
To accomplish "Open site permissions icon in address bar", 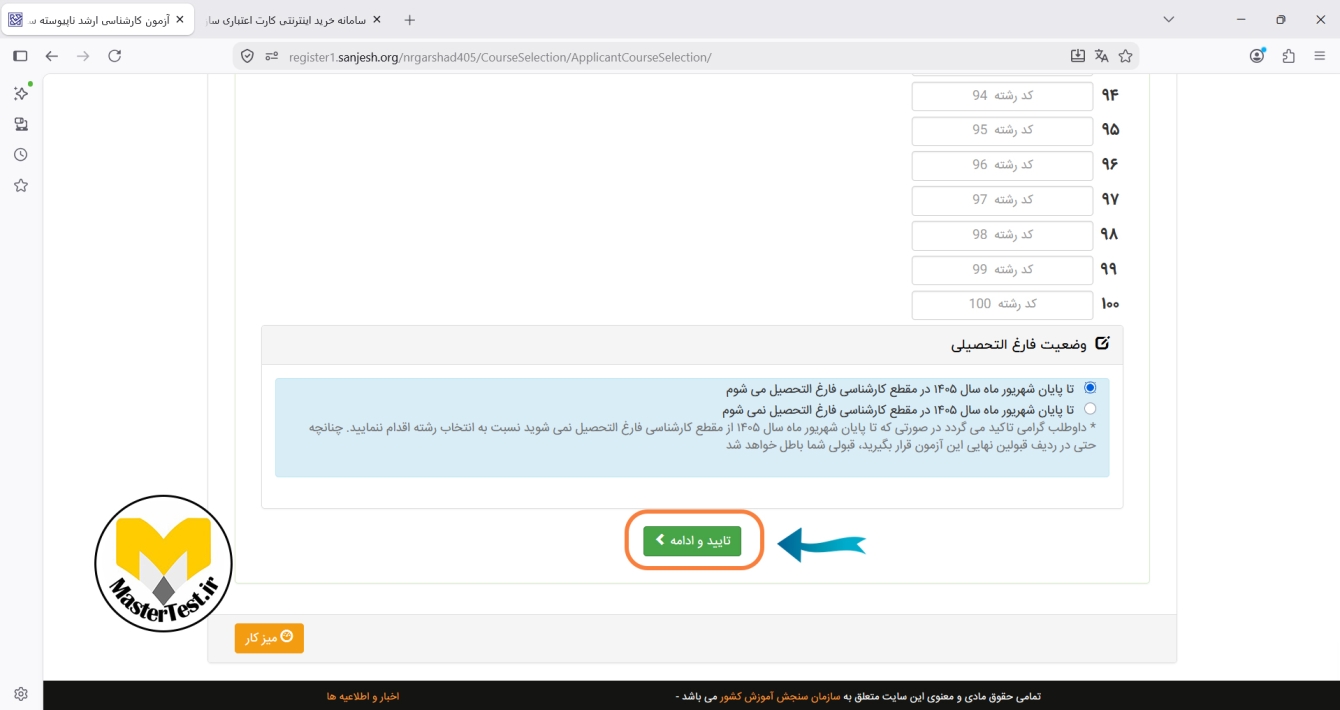I will (x=271, y=57).
